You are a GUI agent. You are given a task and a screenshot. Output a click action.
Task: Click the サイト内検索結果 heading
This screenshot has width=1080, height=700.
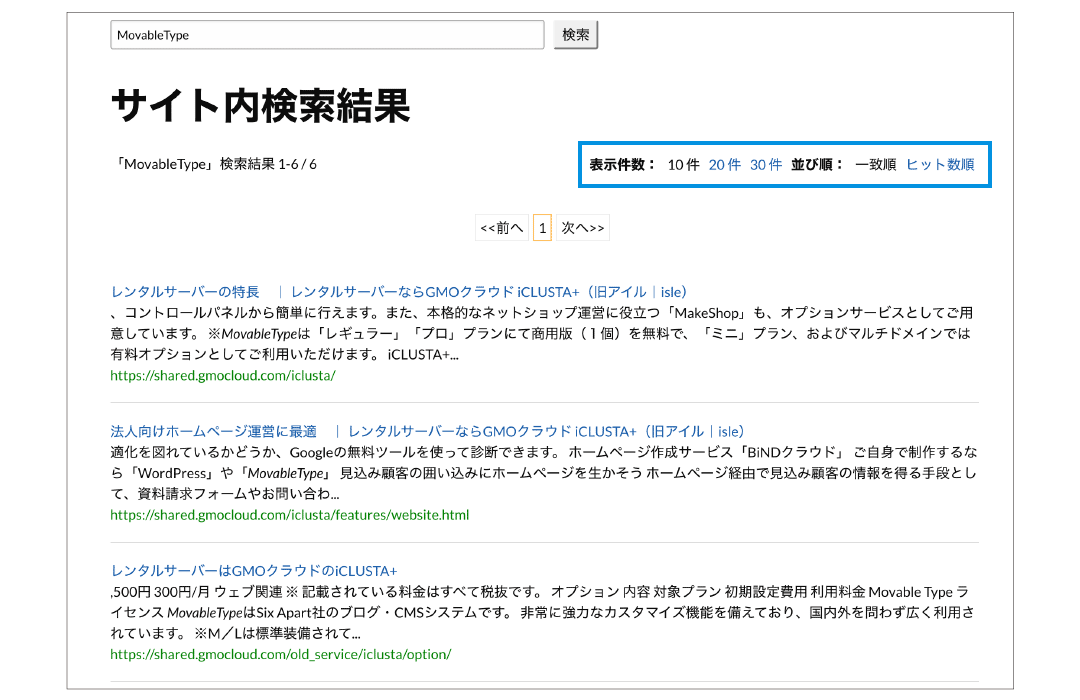pyautogui.click(x=260, y=106)
